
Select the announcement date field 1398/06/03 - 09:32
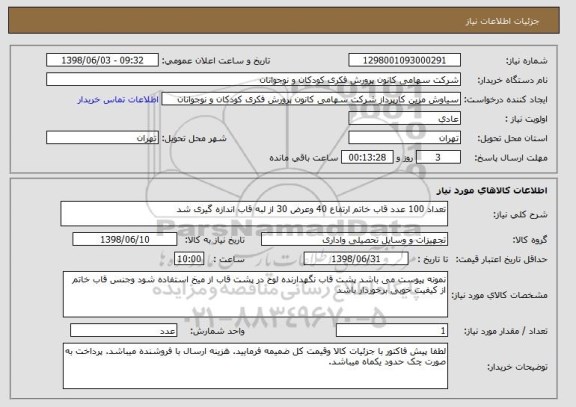tap(102, 60)
